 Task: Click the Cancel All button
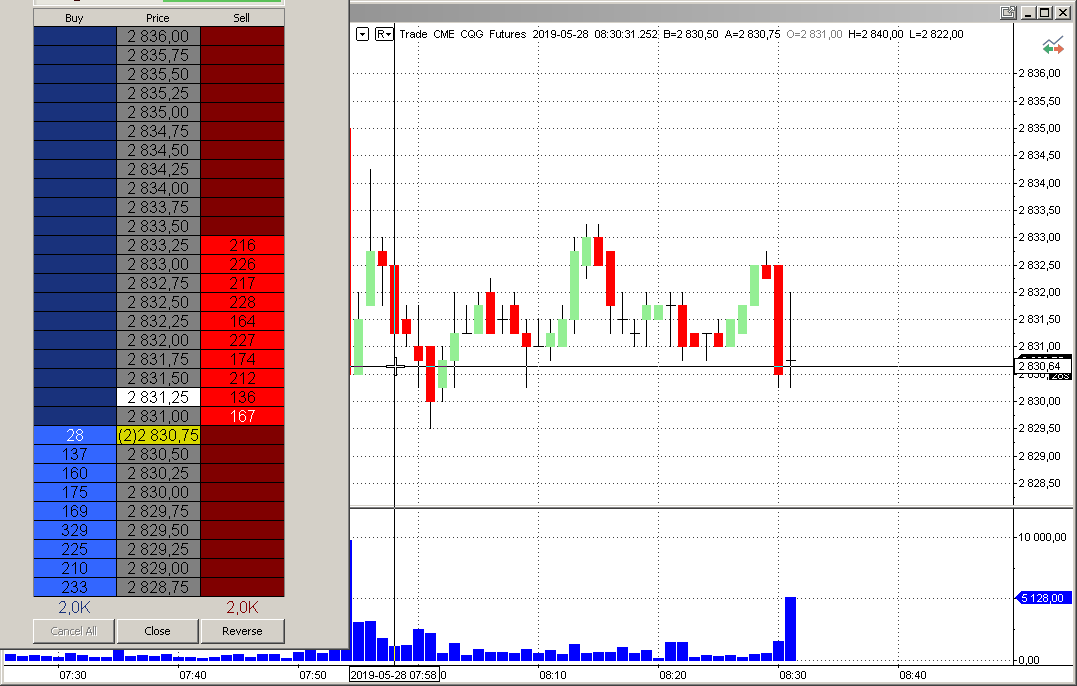click(74, 631)
